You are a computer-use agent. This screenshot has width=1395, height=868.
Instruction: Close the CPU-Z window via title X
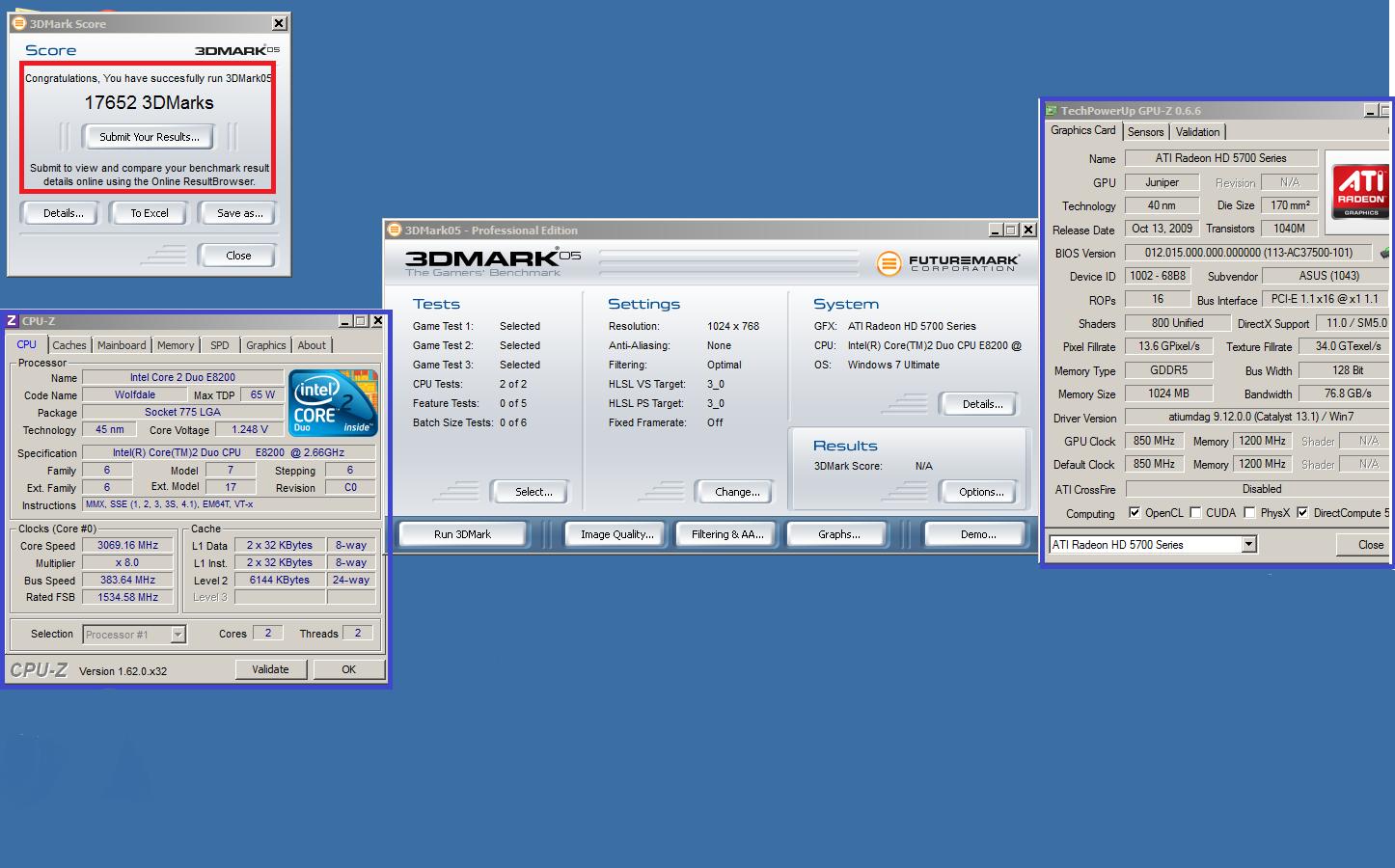point(377,320)
